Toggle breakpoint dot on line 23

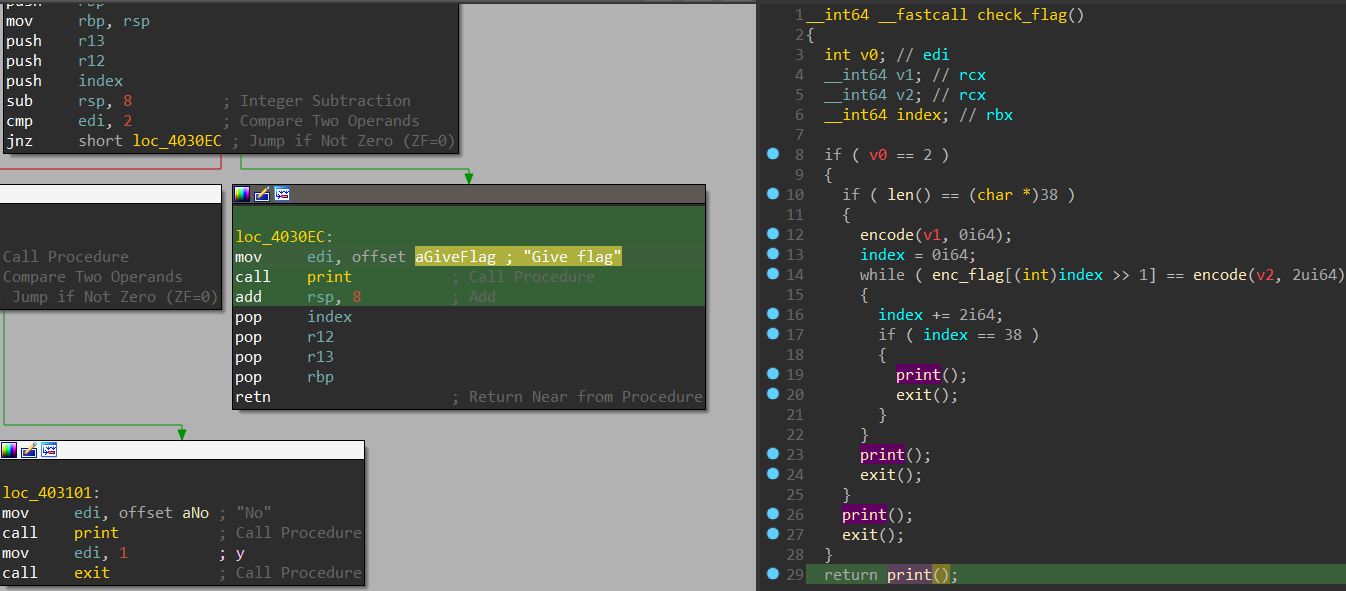(772, 454)
